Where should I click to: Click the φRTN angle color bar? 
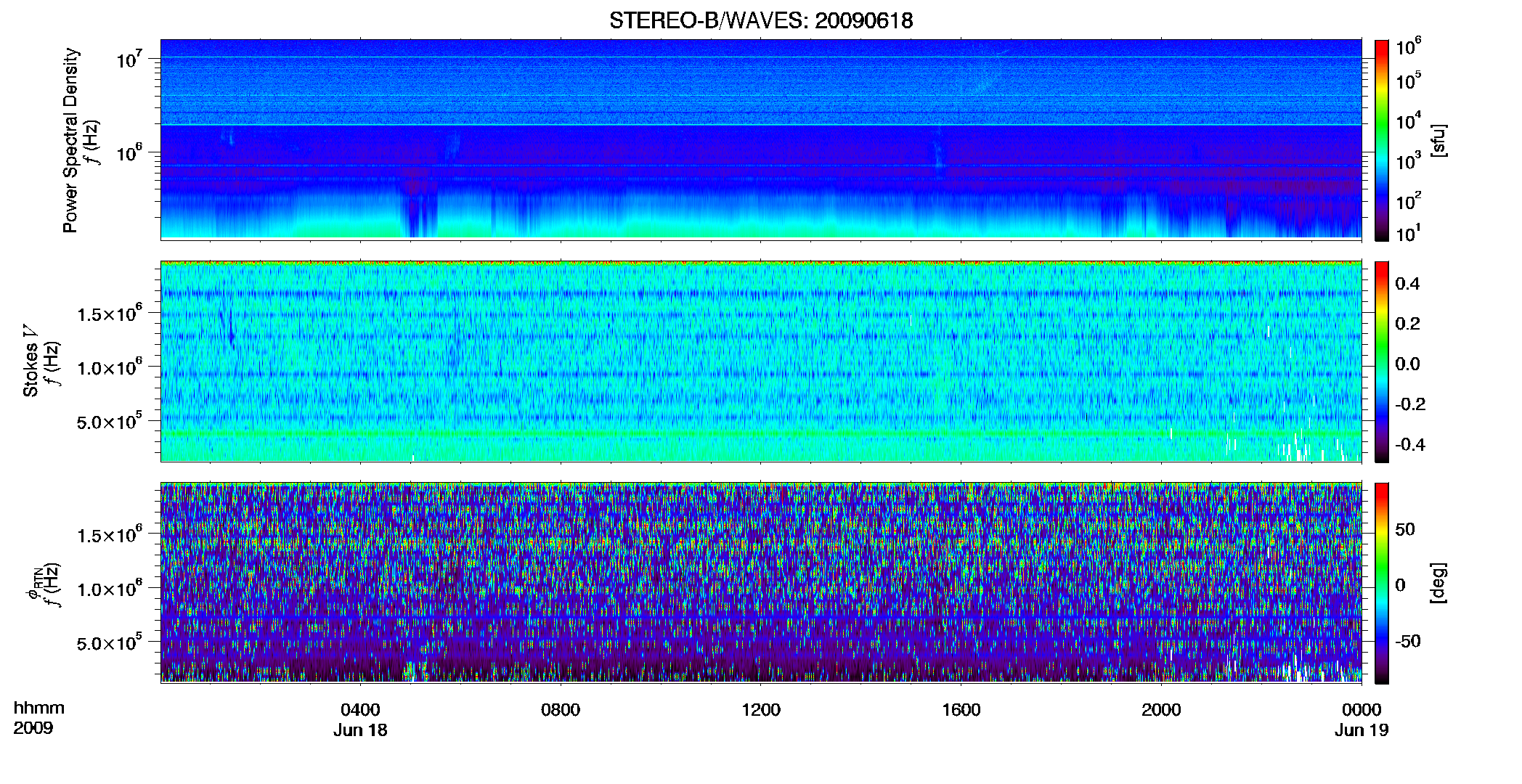click(1382, 583)
